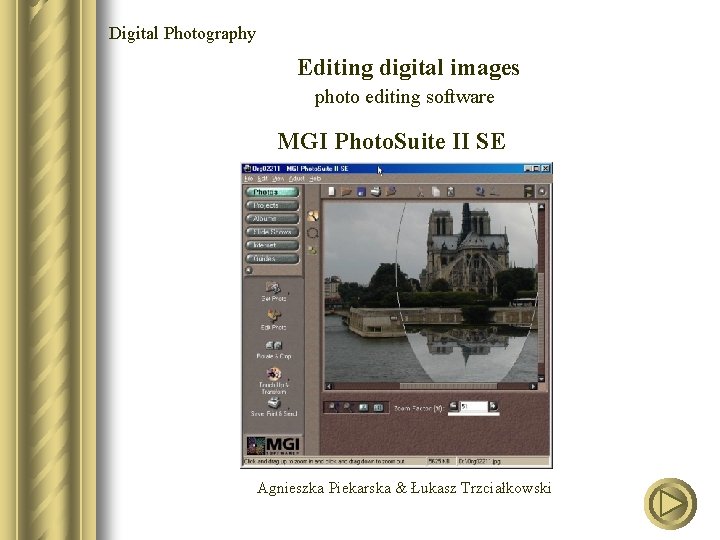This screenshot has height=540, width=720.
Task: Click the gold next-slide play button
Action: click(670, 504)
